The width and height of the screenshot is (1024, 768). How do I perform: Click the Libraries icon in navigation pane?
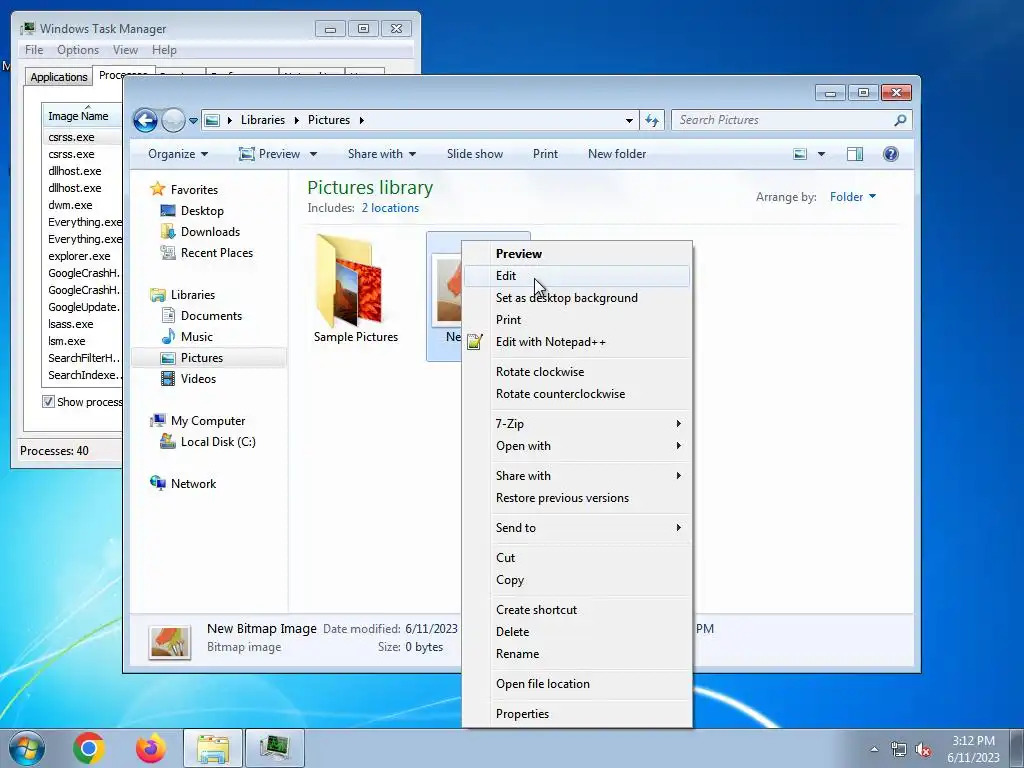(x=157, y=295)
